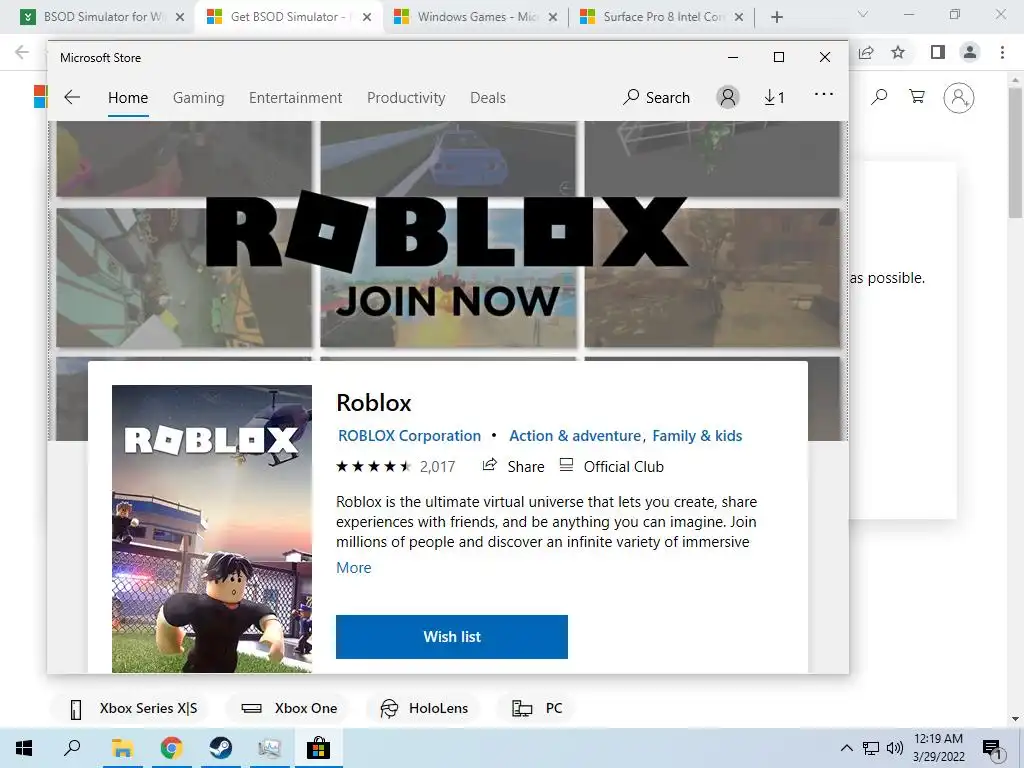Open the three-dot See more menu
This screenshot has height=768, width=1024.
coord(824,95)
